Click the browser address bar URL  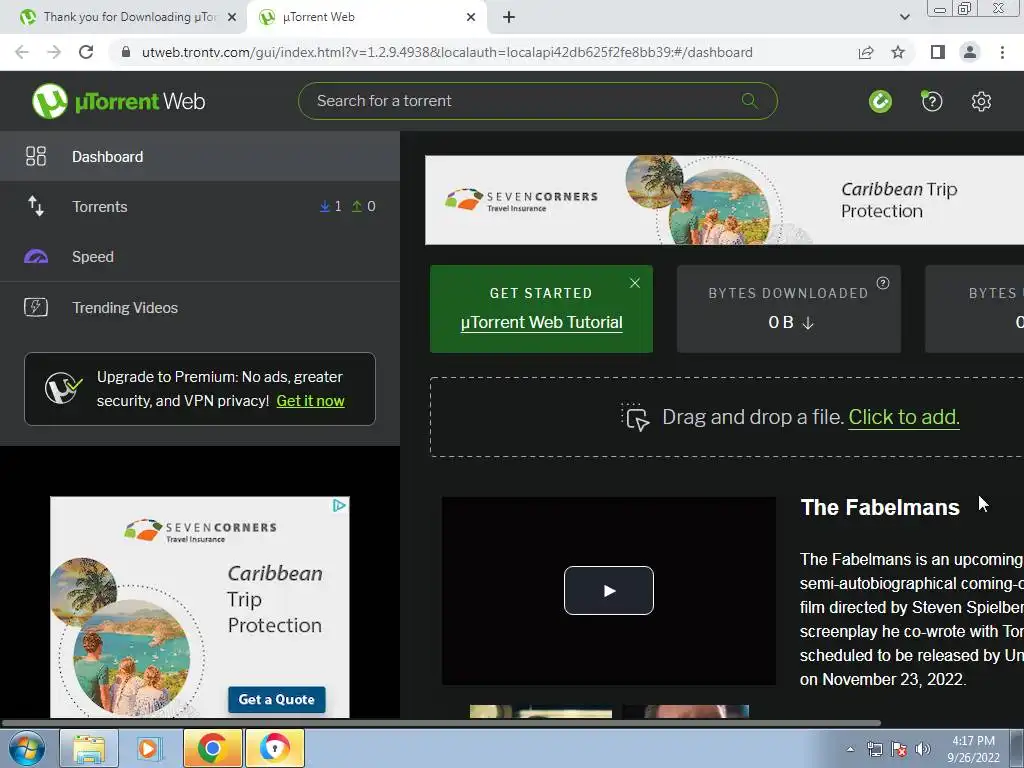[x=447, y=52]
